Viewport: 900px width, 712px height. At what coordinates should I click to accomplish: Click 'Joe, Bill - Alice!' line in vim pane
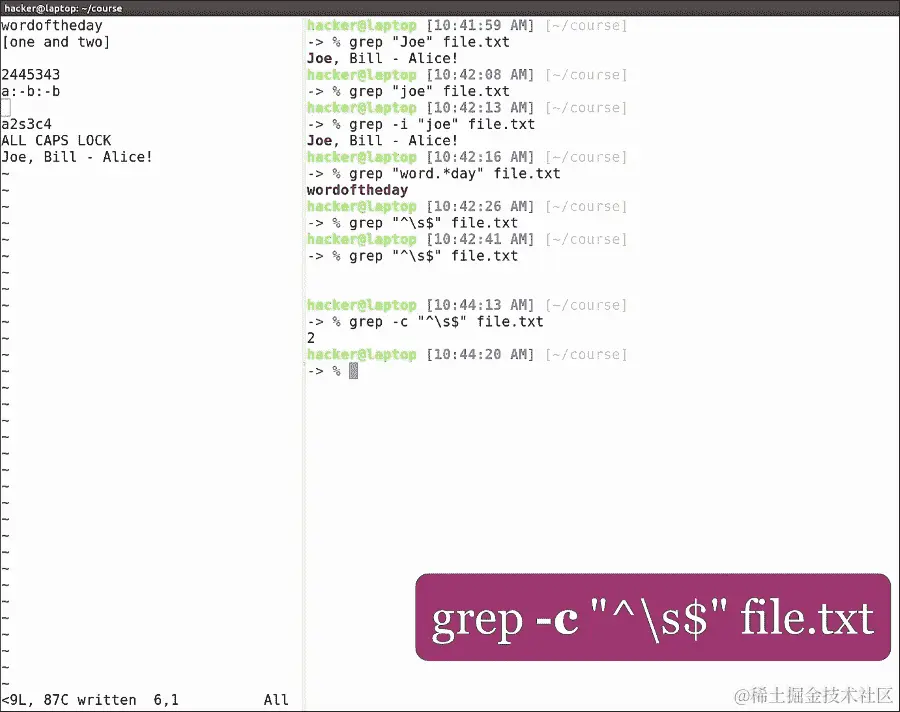pos(77,157)
